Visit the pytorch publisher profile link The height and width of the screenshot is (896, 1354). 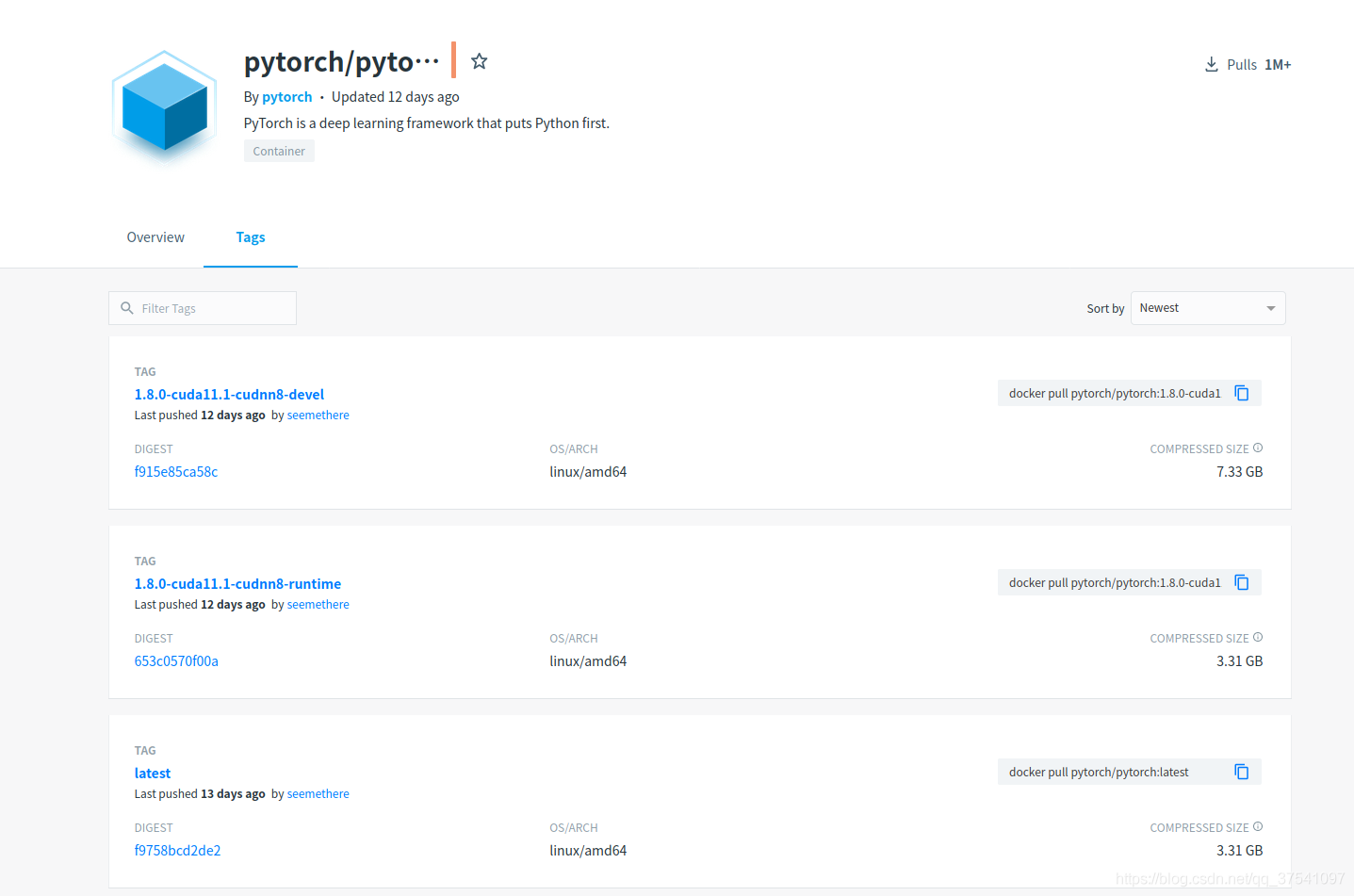coord(286,97)
